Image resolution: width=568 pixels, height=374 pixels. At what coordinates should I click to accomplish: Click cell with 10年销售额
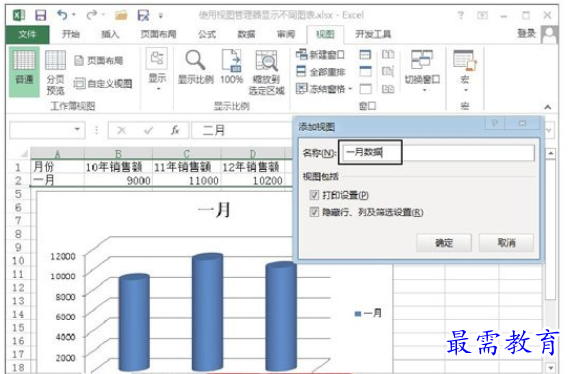118,167
